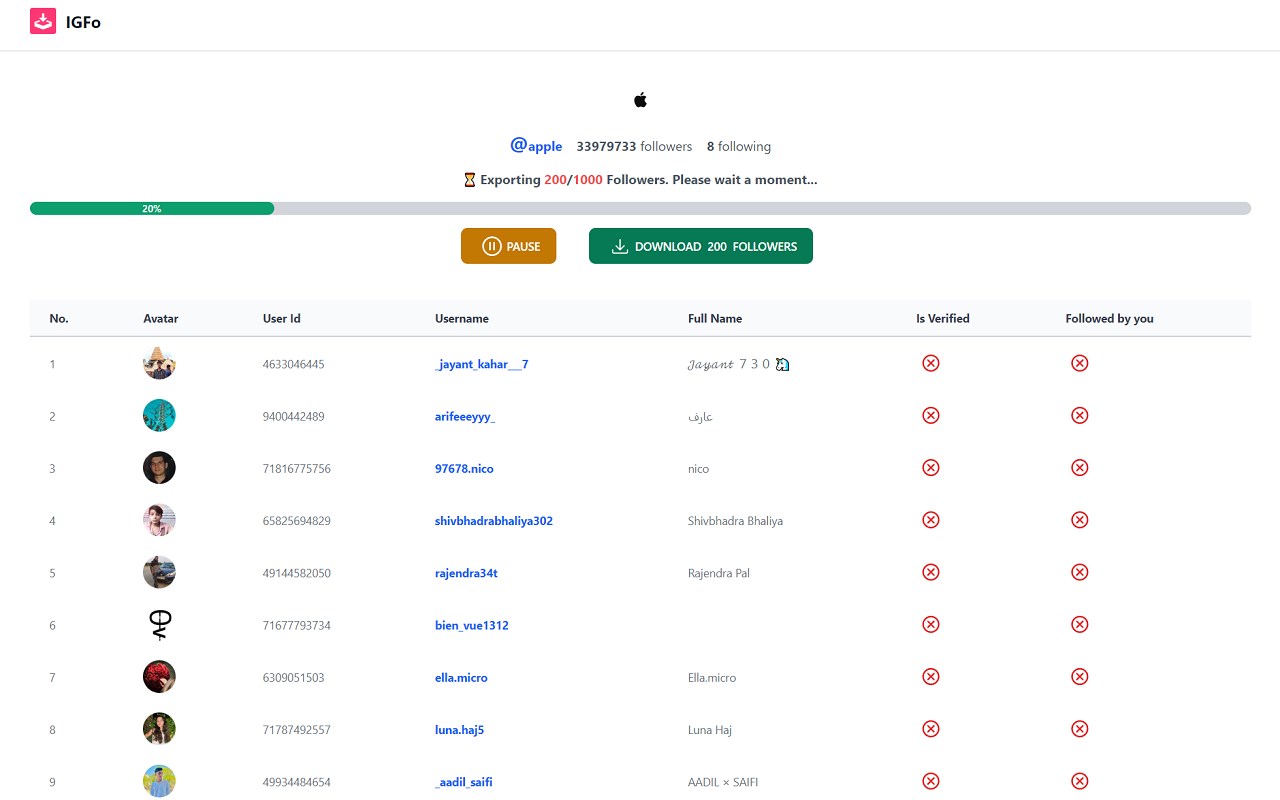This screenshot has height=800, width=1280.
Task: Click Followed by you icon for bien_vue1312
Action: (1080, 624)
